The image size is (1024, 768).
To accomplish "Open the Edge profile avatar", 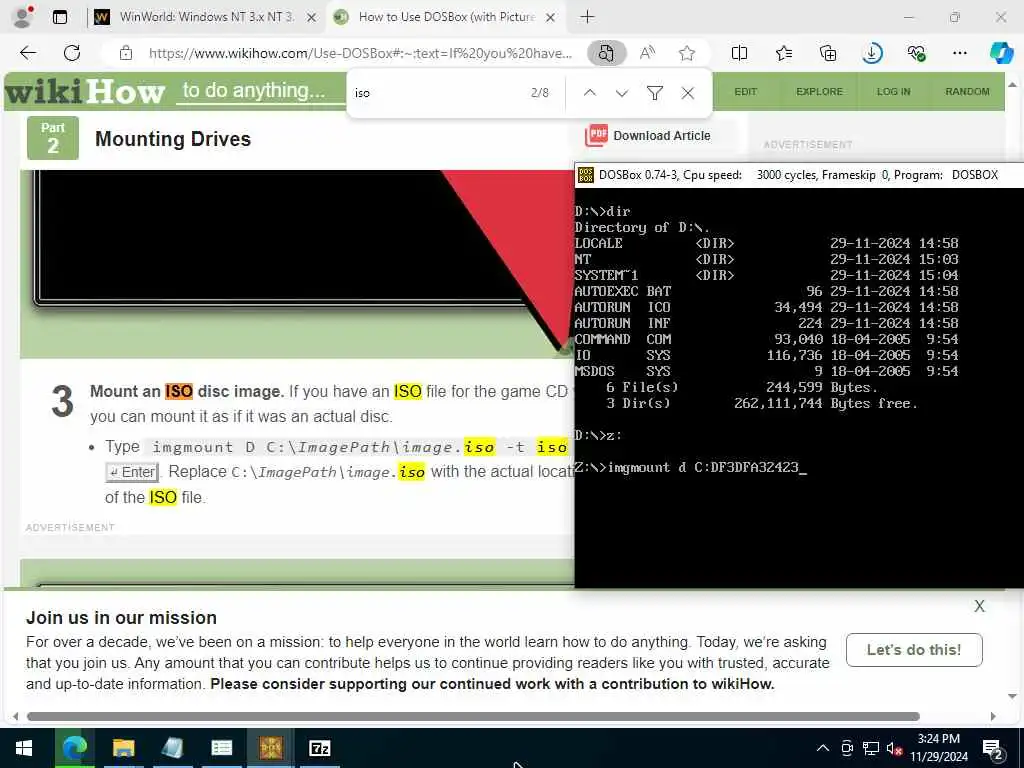I will click(x=23, y=17).
